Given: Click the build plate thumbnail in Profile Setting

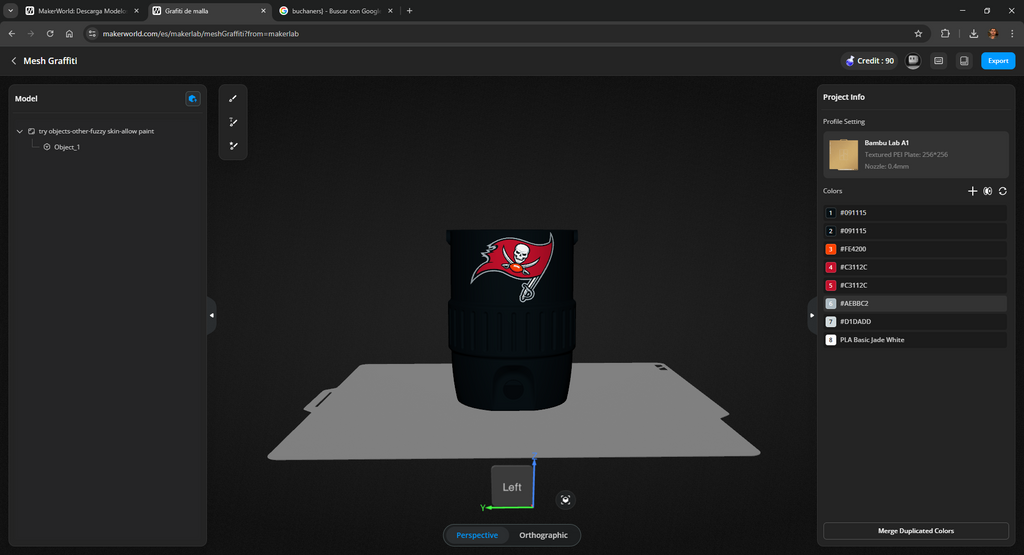Looking at the screenshot, I should click(x=843, y=155).
